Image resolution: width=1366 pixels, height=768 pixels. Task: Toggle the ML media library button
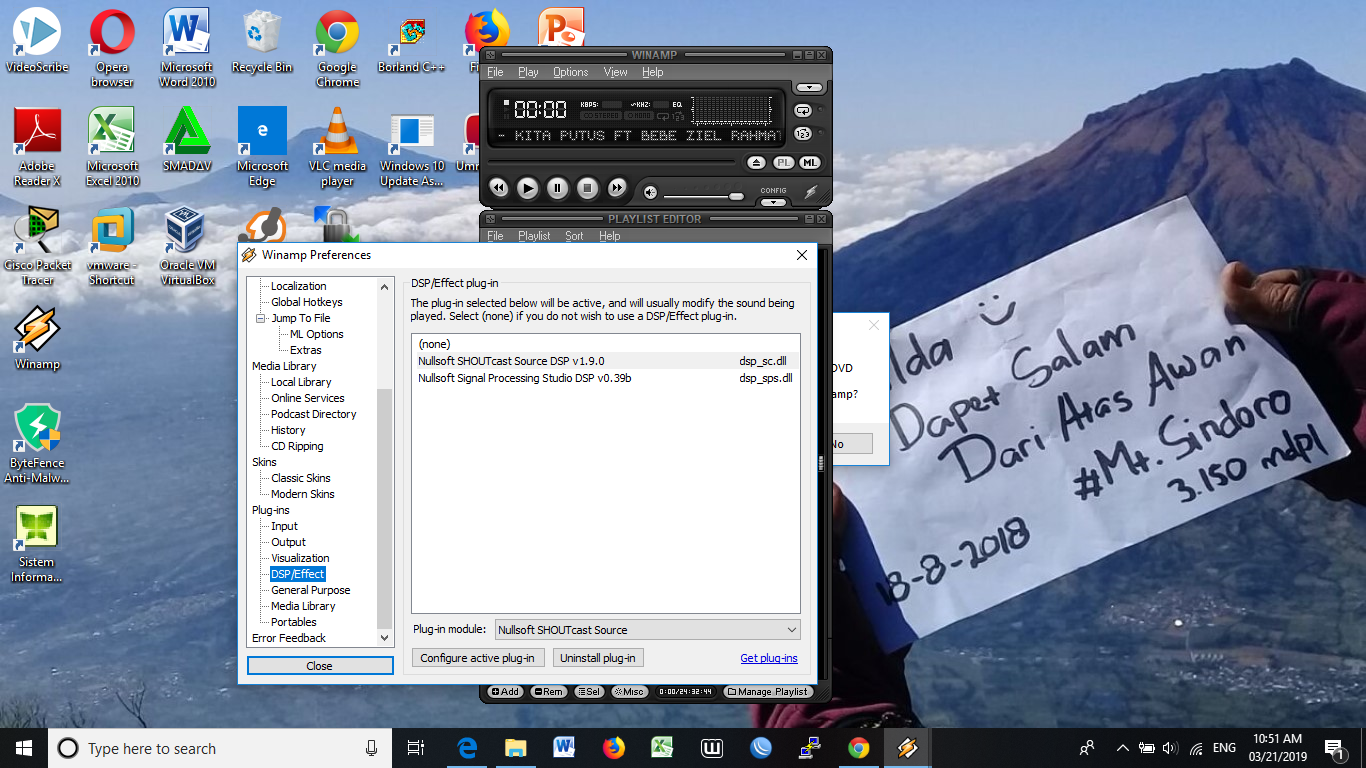(x=810, y=162)
